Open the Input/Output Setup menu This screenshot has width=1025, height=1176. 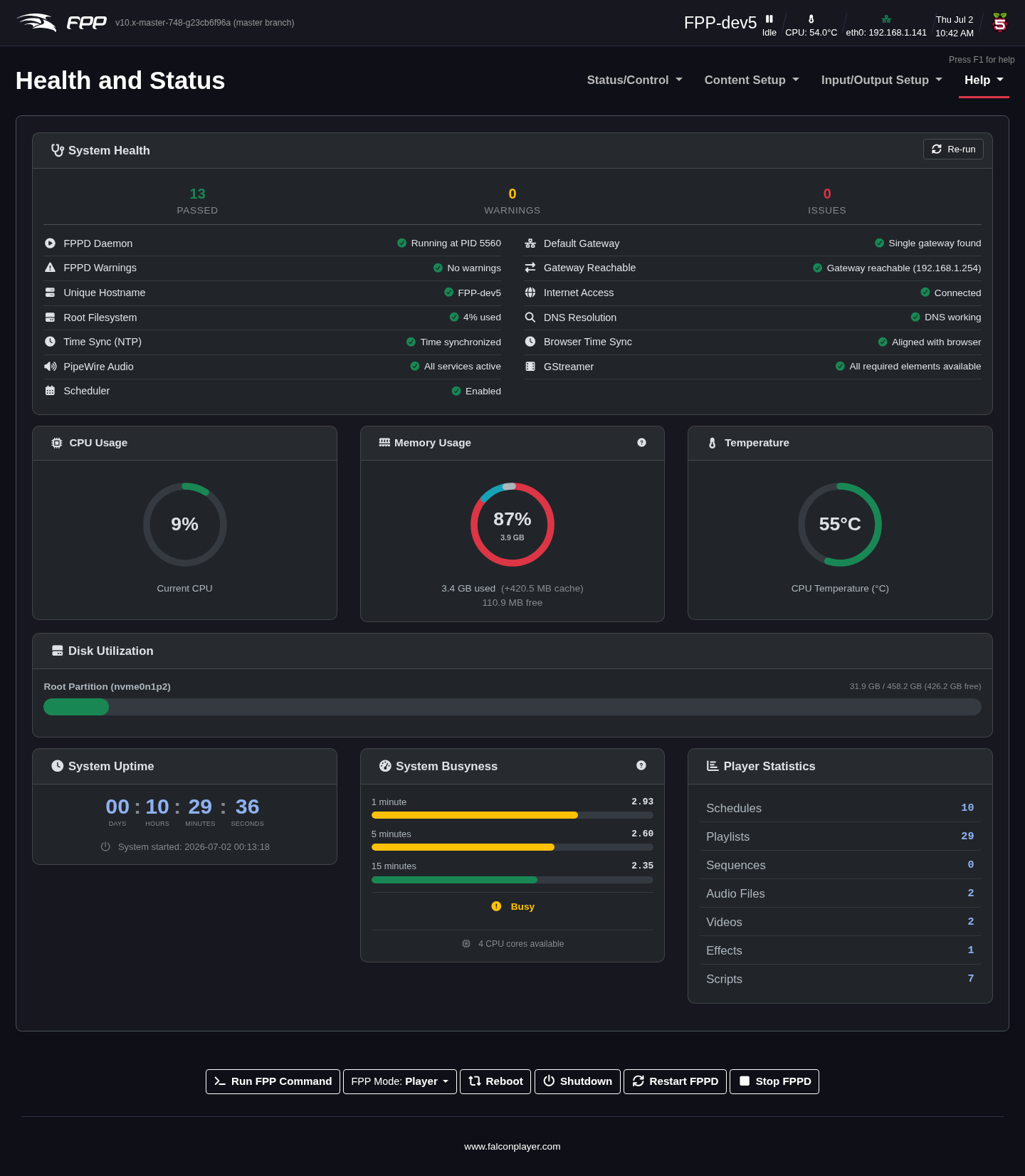pyautogui.click(x=881, y=80)
